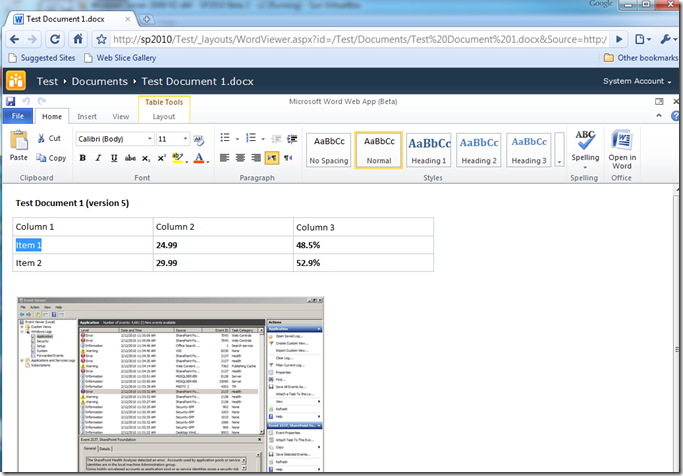Open the Spelling dropdown arrow
The height and width of the screenshot is (476, 683).
tap(585, 167)
